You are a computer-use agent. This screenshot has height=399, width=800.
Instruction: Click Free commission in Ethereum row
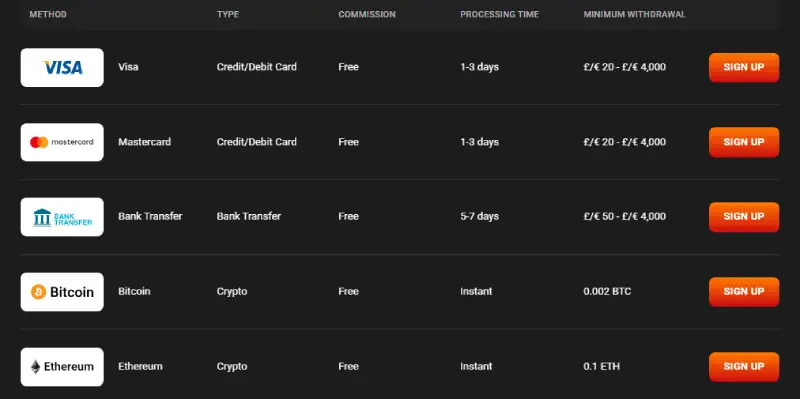[348, 366]
